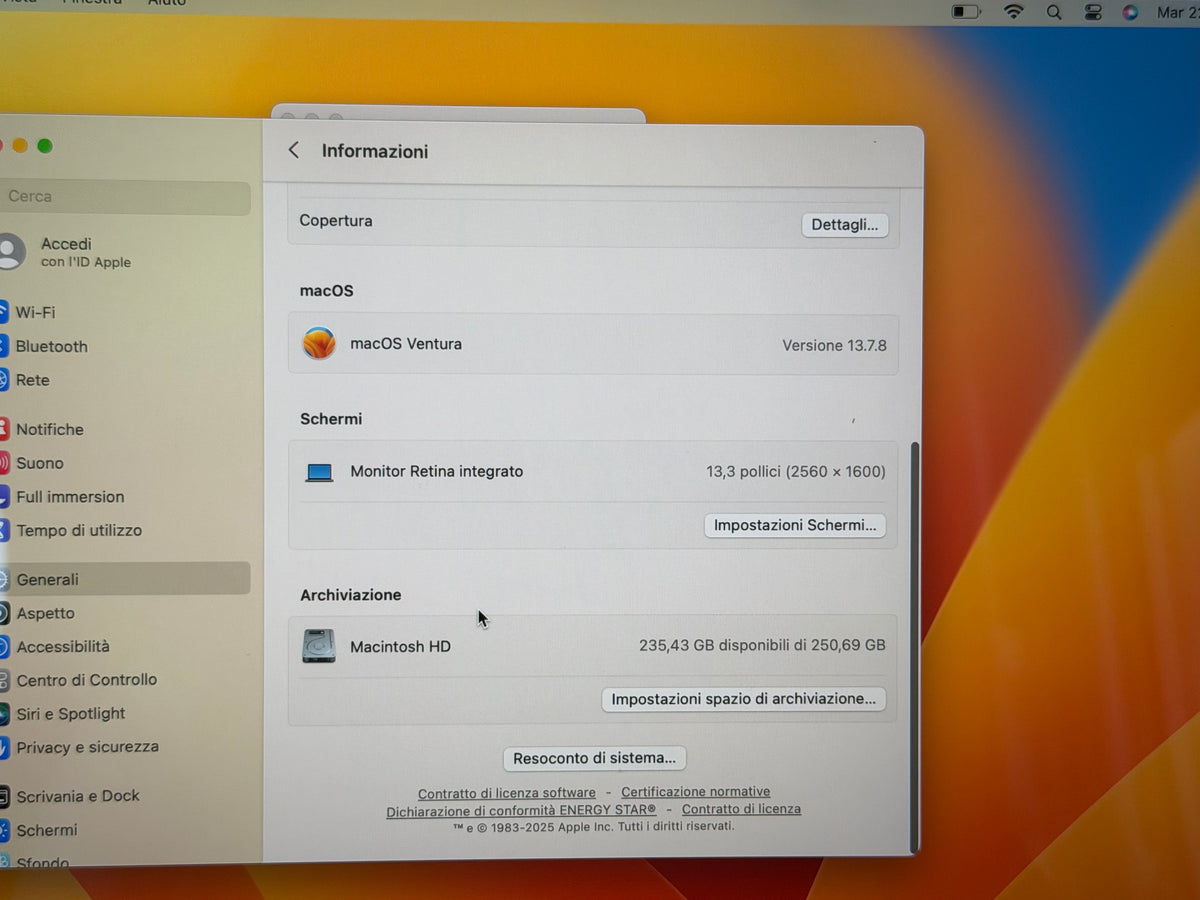Screen dimensions: 1200x900
Task: Select Generali in the sidebar
Action: pos(125,579)
